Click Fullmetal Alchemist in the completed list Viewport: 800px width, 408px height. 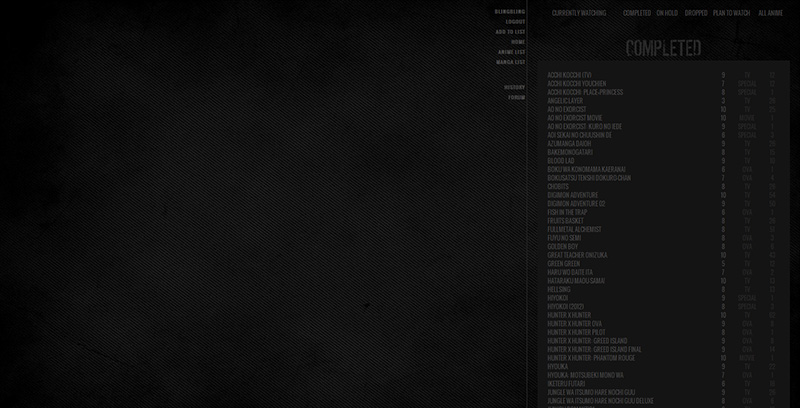[574, 229]
